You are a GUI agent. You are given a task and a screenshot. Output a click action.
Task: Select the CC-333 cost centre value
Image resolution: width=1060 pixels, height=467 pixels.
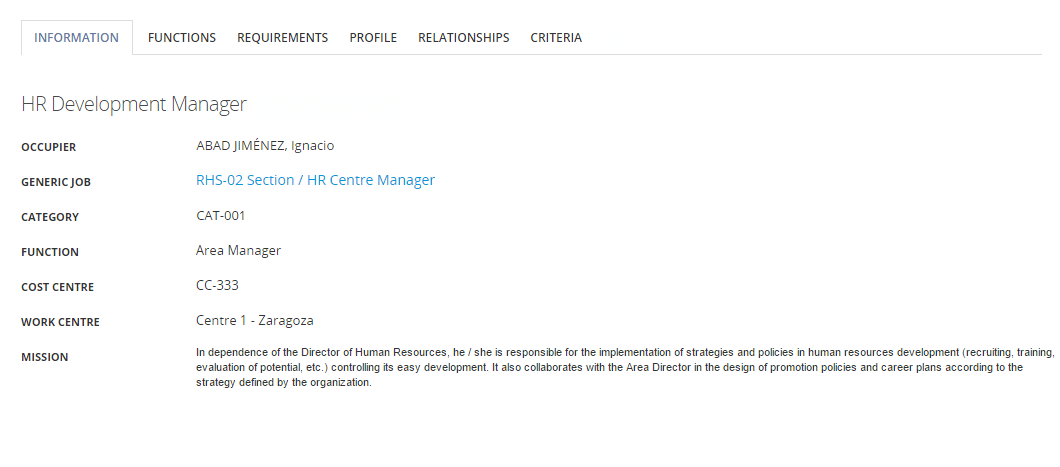coord(217,286)
